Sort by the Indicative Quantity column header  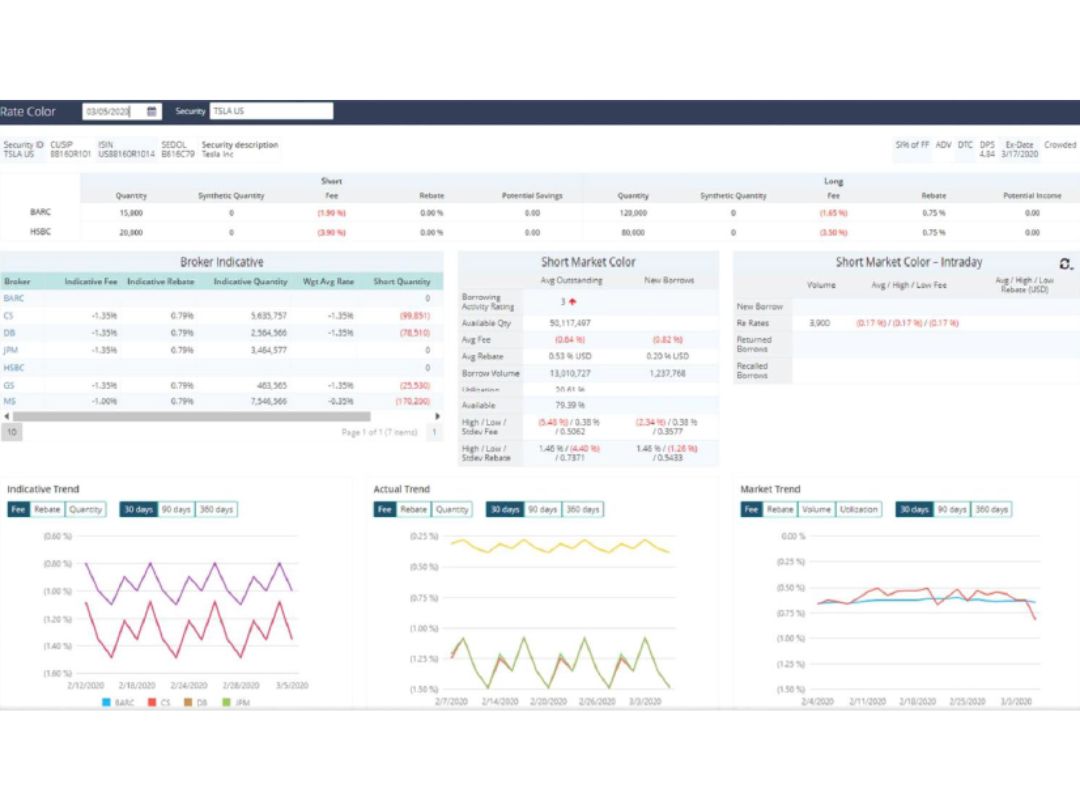point(251,282)
